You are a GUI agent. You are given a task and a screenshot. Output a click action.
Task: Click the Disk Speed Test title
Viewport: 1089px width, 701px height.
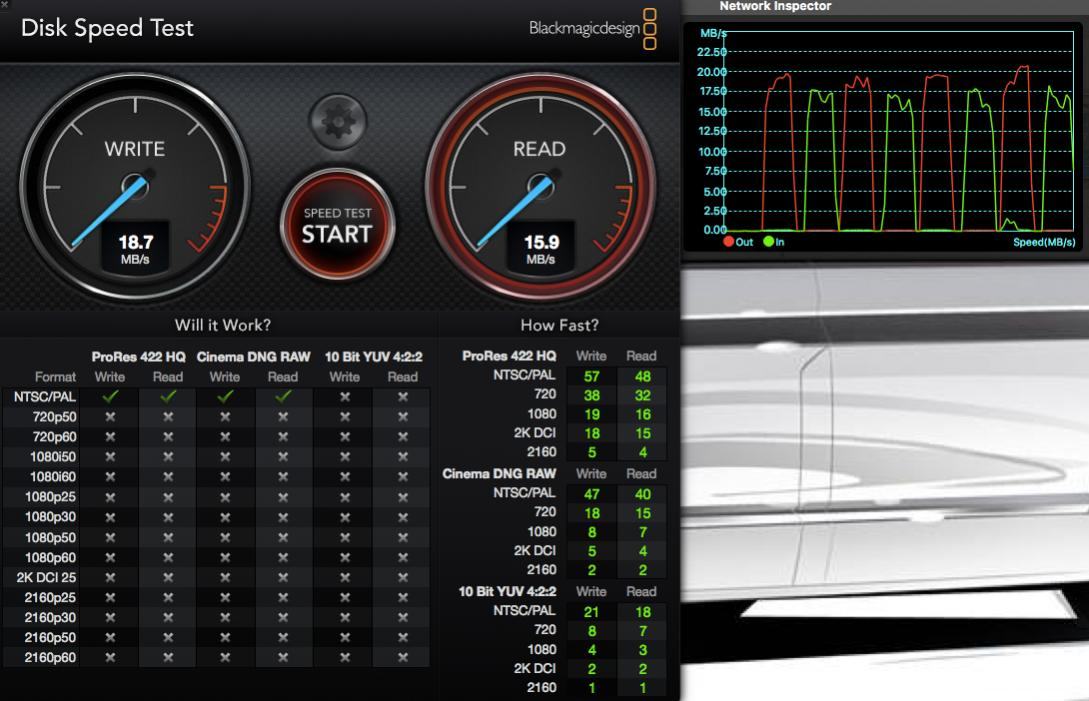(107, 28)
